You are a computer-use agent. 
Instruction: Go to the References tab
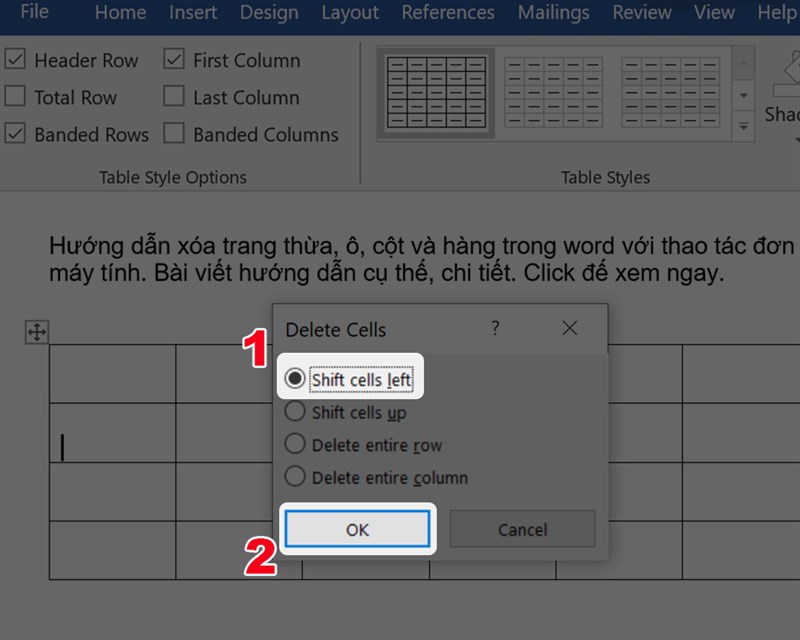coord(448,12)
